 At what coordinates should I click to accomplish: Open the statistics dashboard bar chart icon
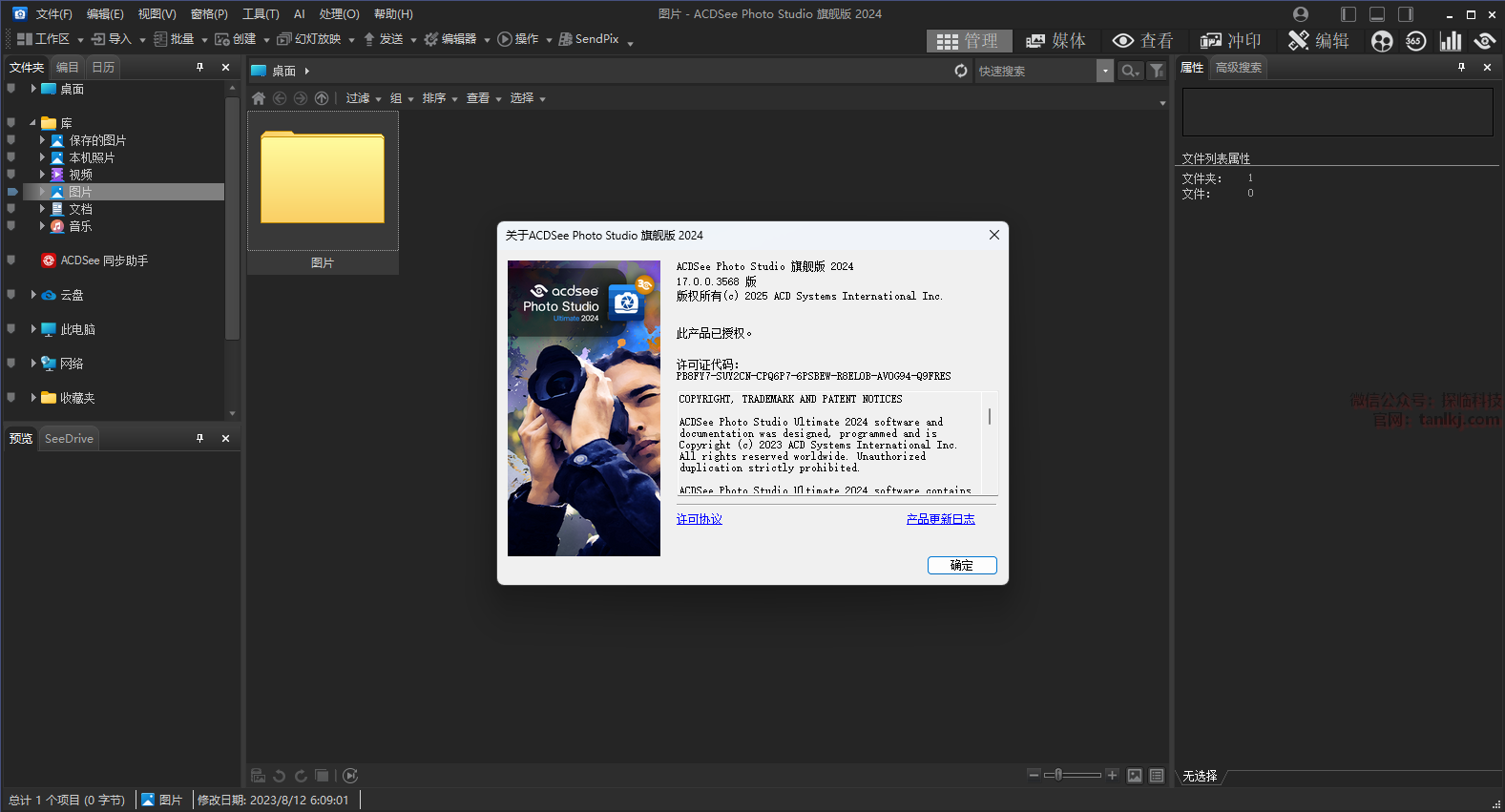pos(1451,40)
